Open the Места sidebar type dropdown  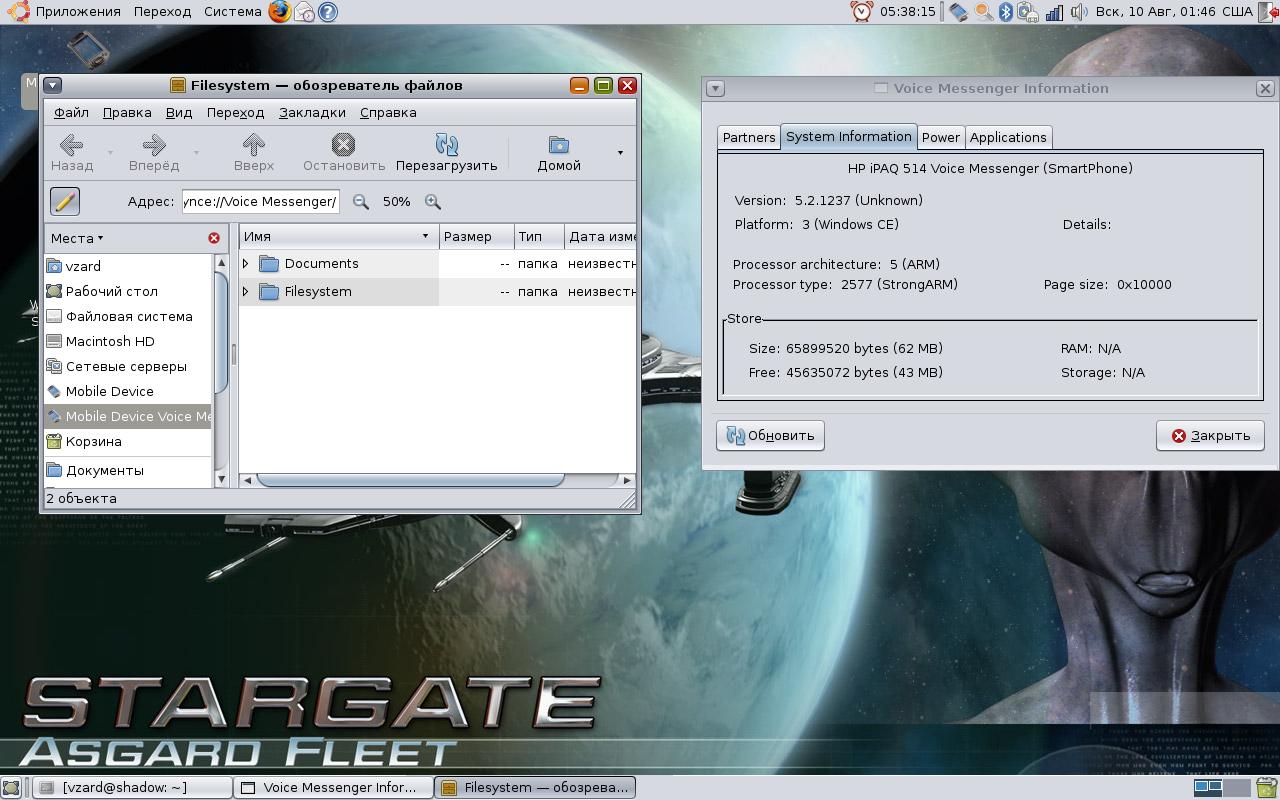click(77, 238)
